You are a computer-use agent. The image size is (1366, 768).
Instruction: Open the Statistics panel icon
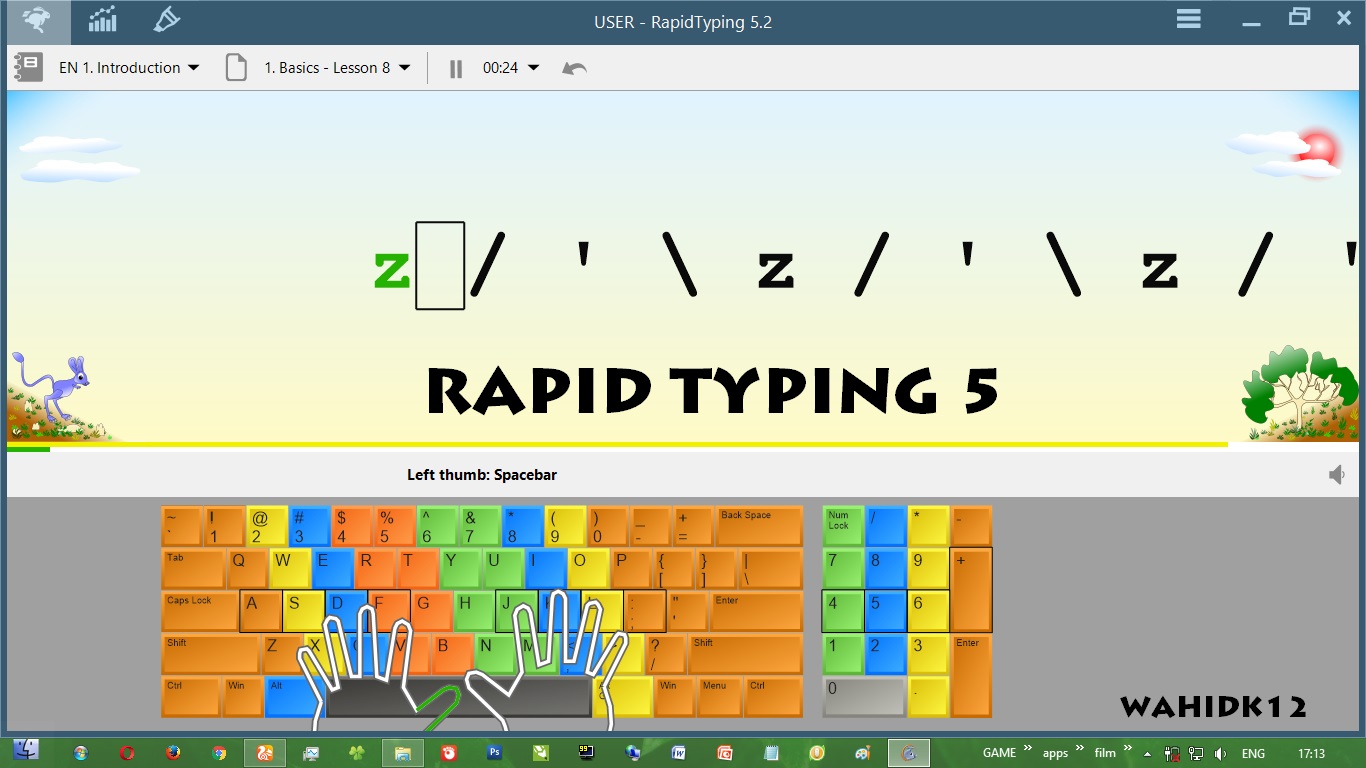point(102,18)
